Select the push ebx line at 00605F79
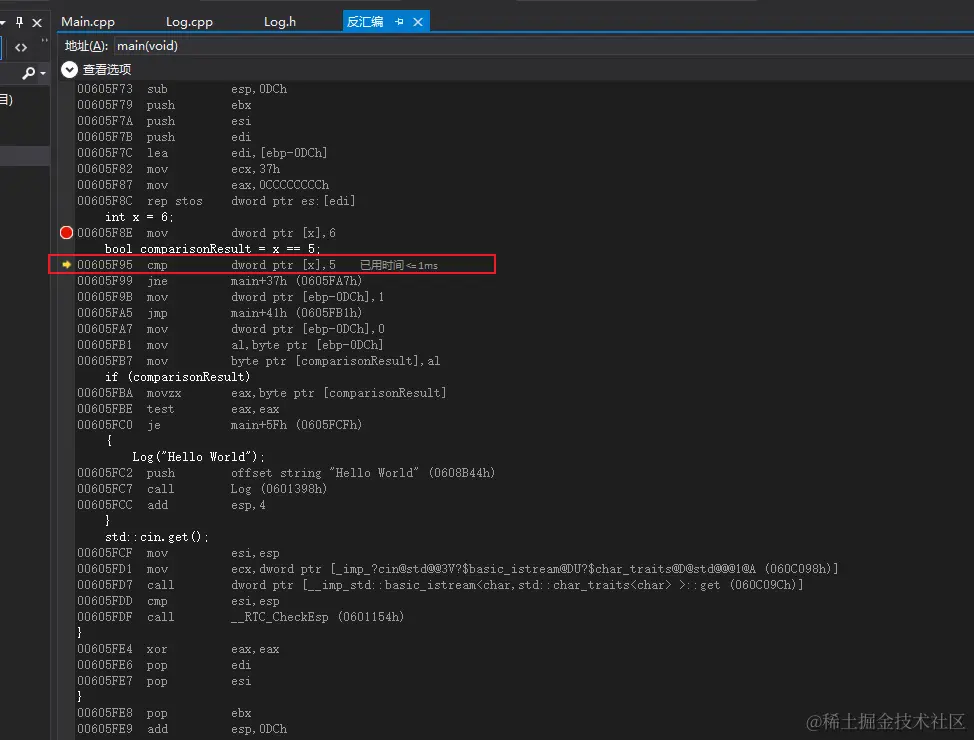The height and width of the screenshot is (740, 974). click(x=164, y=105)
